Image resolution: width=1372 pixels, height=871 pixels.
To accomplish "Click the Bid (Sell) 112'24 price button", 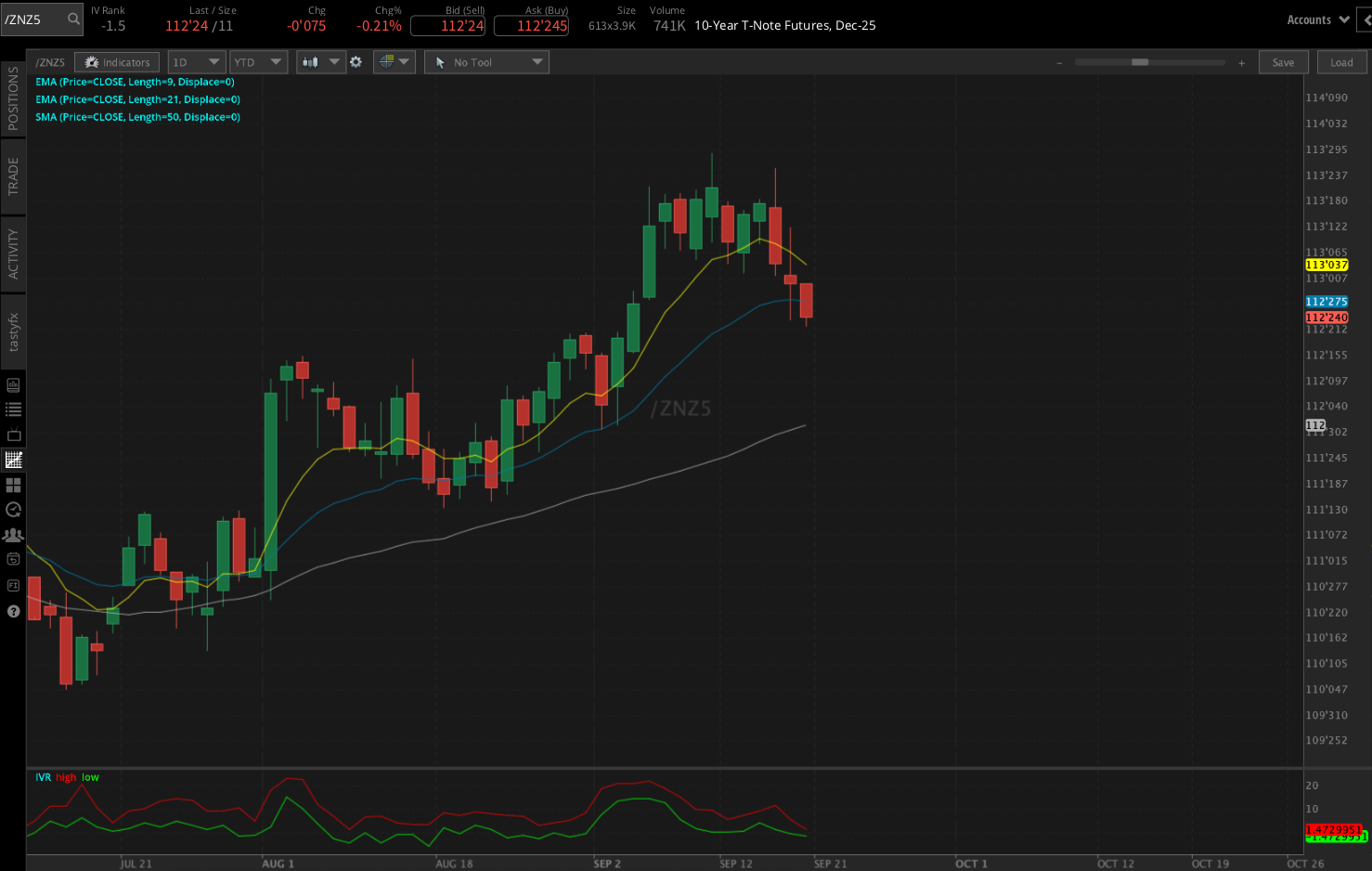I will pyautogui.click(x=447, y=25).
